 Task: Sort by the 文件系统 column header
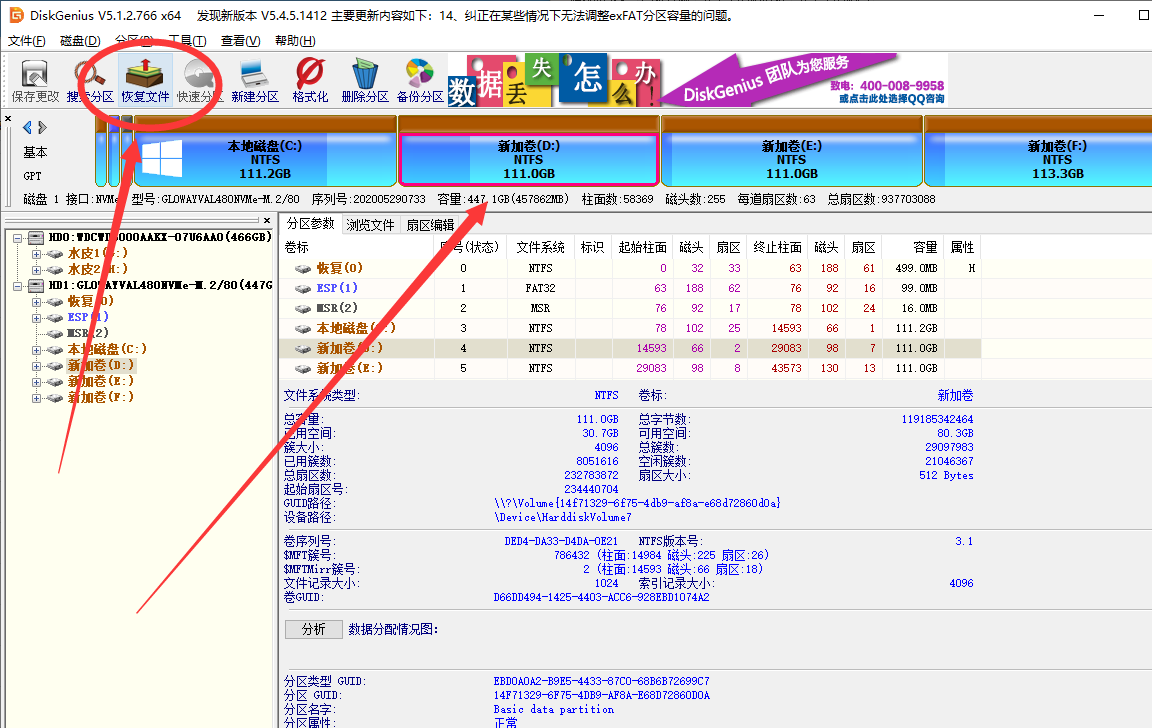pos(541,248)
